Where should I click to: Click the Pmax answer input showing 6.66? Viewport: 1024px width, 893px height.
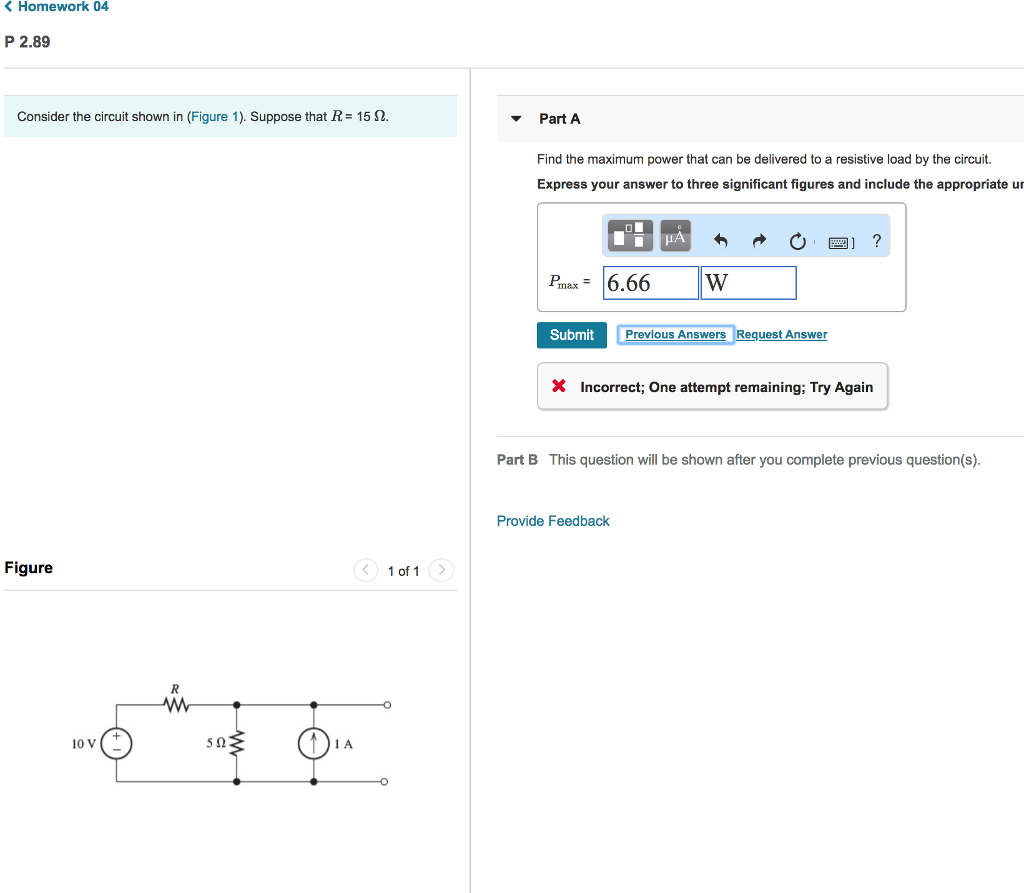[x=650, y=283]
